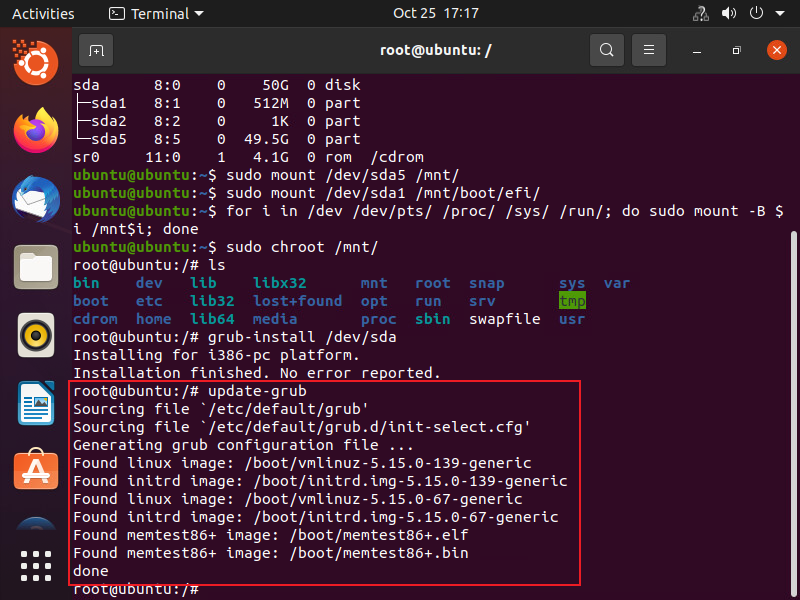
Task: Click the accessibility icon in top bar
Action: pyautogui.click(x=700, y=14)
